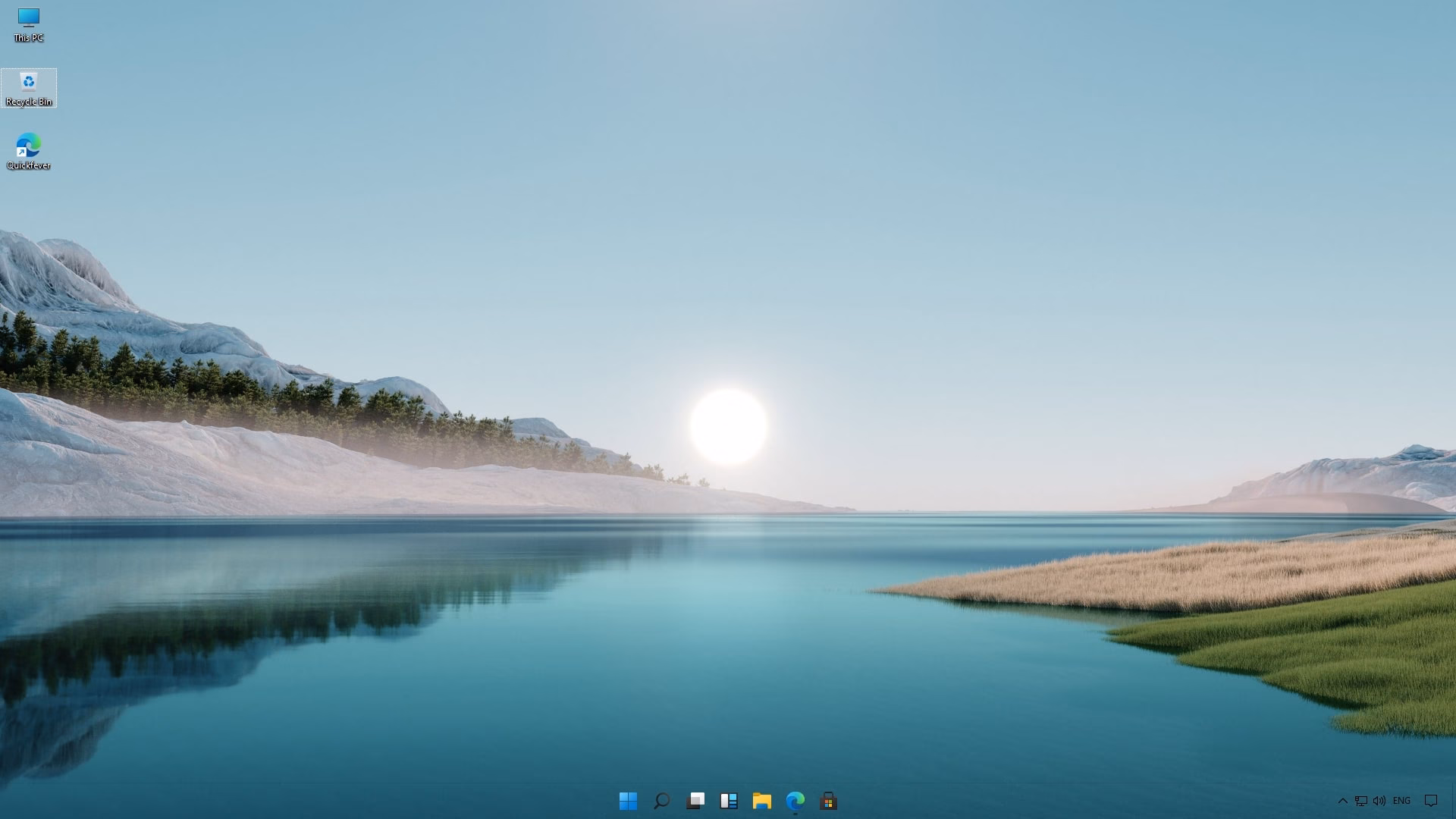Click the sun on the desktop wallpaper
This screenshot has height=819, width=1456.
pos(729,426)
